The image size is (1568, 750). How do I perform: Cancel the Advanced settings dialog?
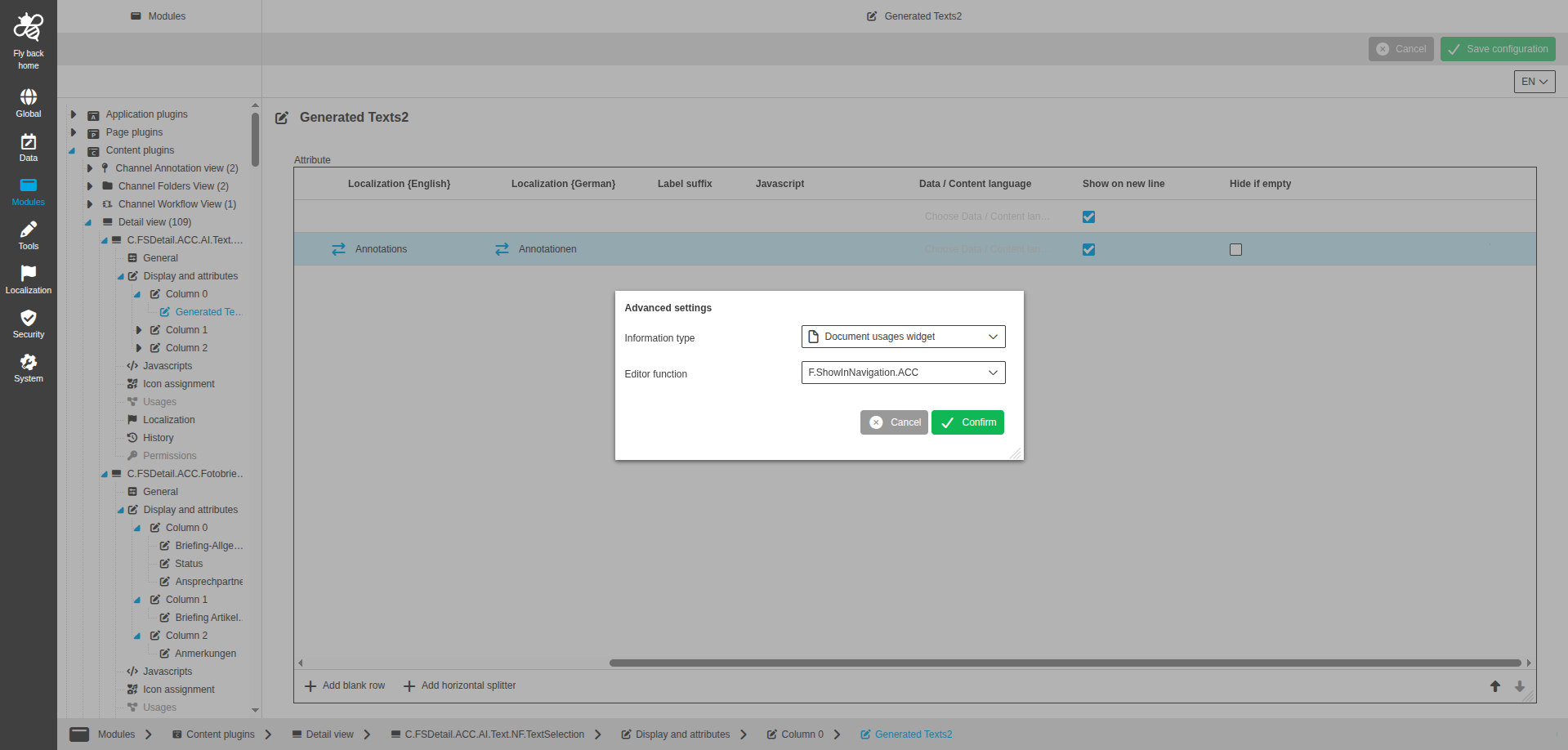pyautogui.click(x=894, y=422)
